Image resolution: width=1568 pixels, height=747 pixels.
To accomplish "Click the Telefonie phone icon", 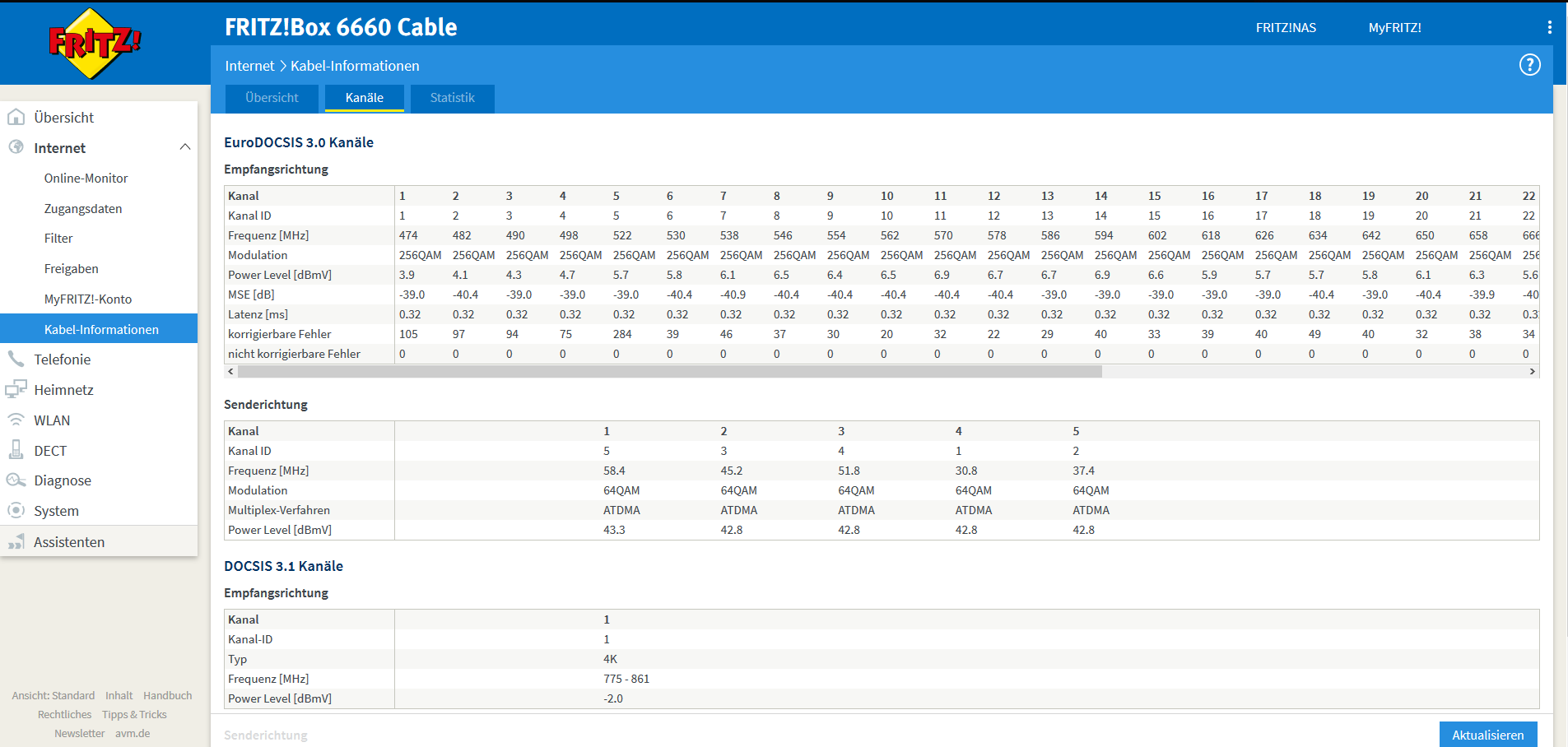I will [x=16, y=359].
